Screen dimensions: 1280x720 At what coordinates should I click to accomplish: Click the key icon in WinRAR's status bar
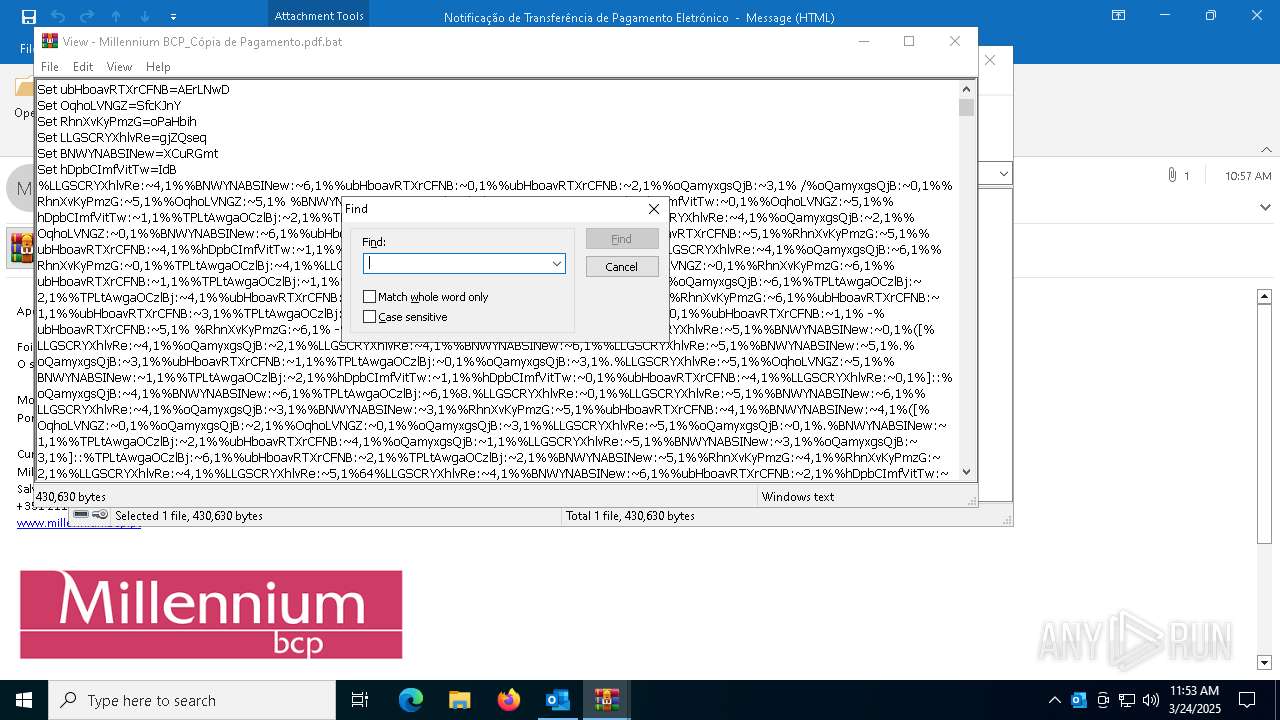point(100,515)
